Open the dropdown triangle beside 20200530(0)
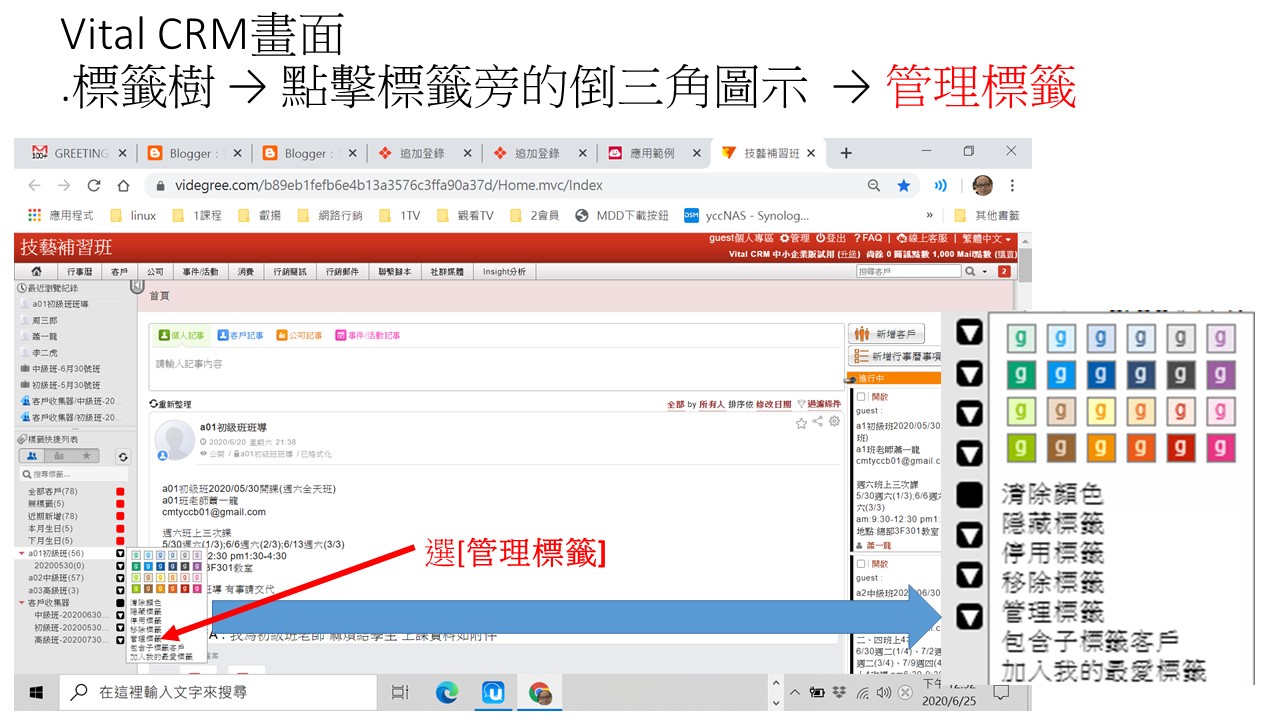Viewport: 1280px width, 720px height. [x=120, y=566]
